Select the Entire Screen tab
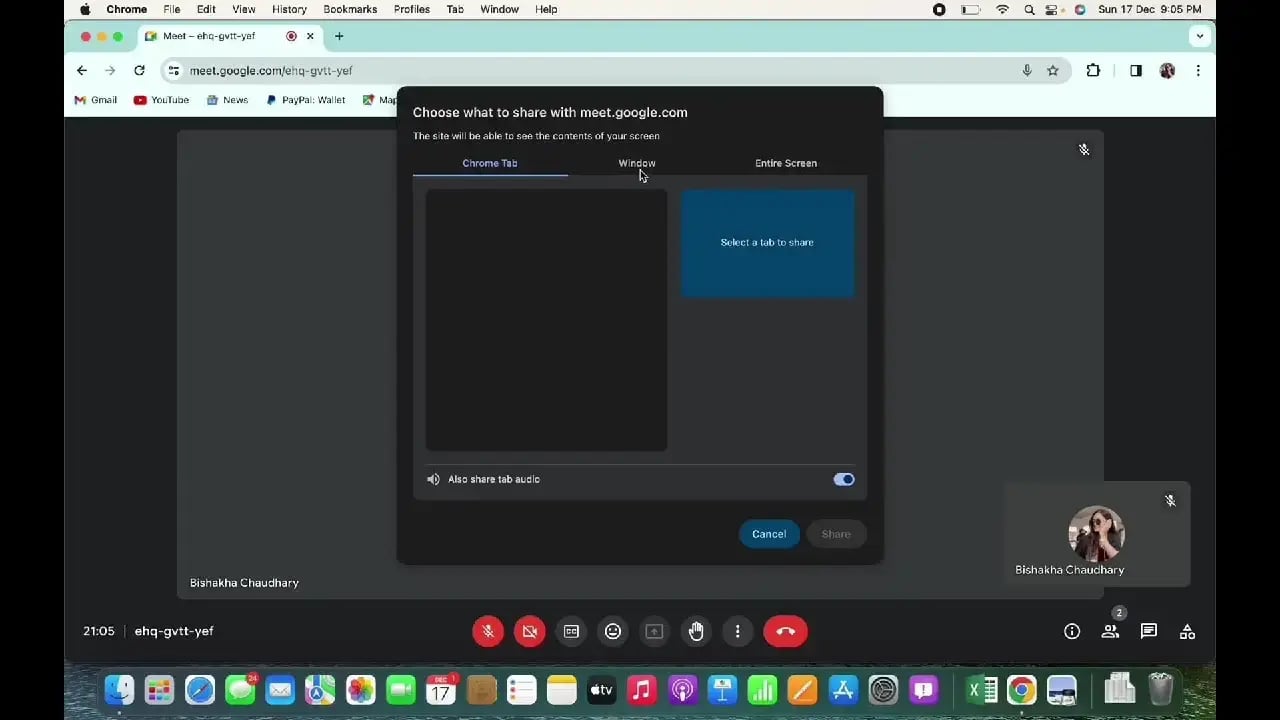Viewport: 1280px width, 720px height. 786,163
